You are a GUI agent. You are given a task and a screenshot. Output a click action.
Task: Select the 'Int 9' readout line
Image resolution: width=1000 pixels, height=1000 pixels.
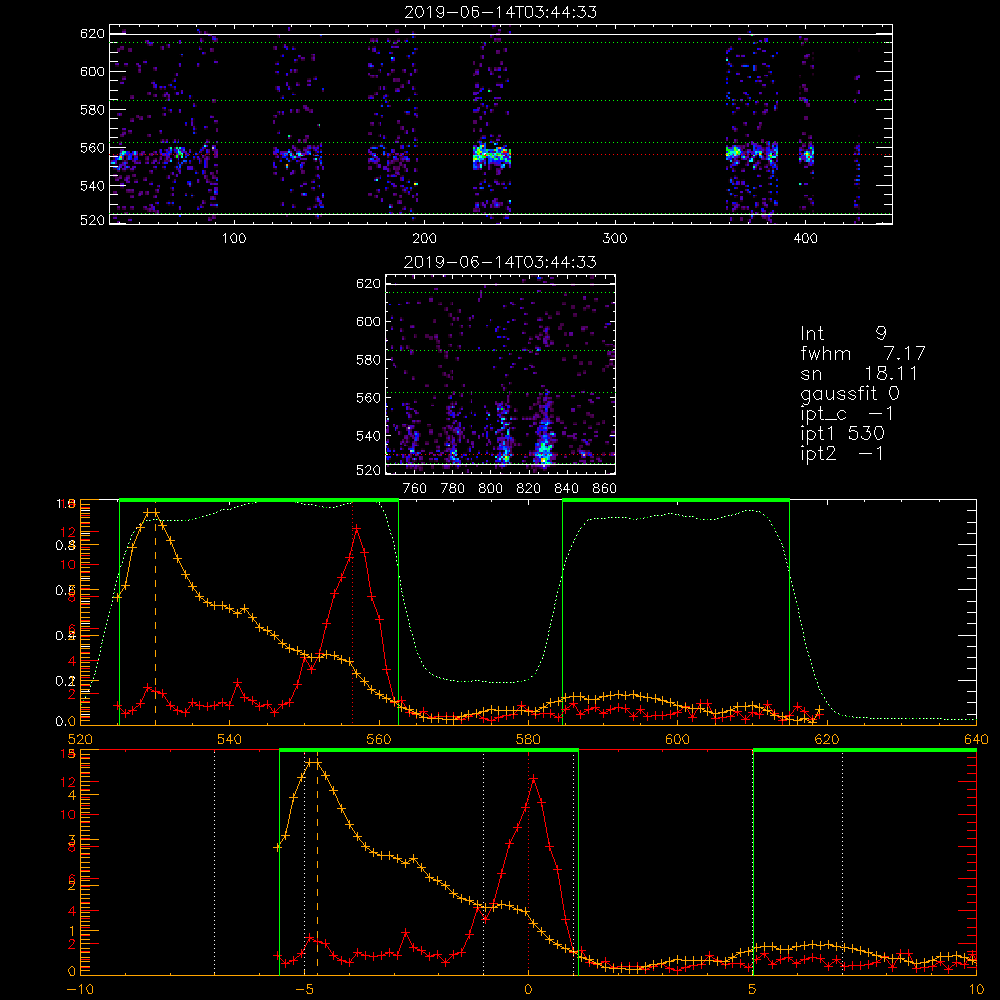point(843,333)
